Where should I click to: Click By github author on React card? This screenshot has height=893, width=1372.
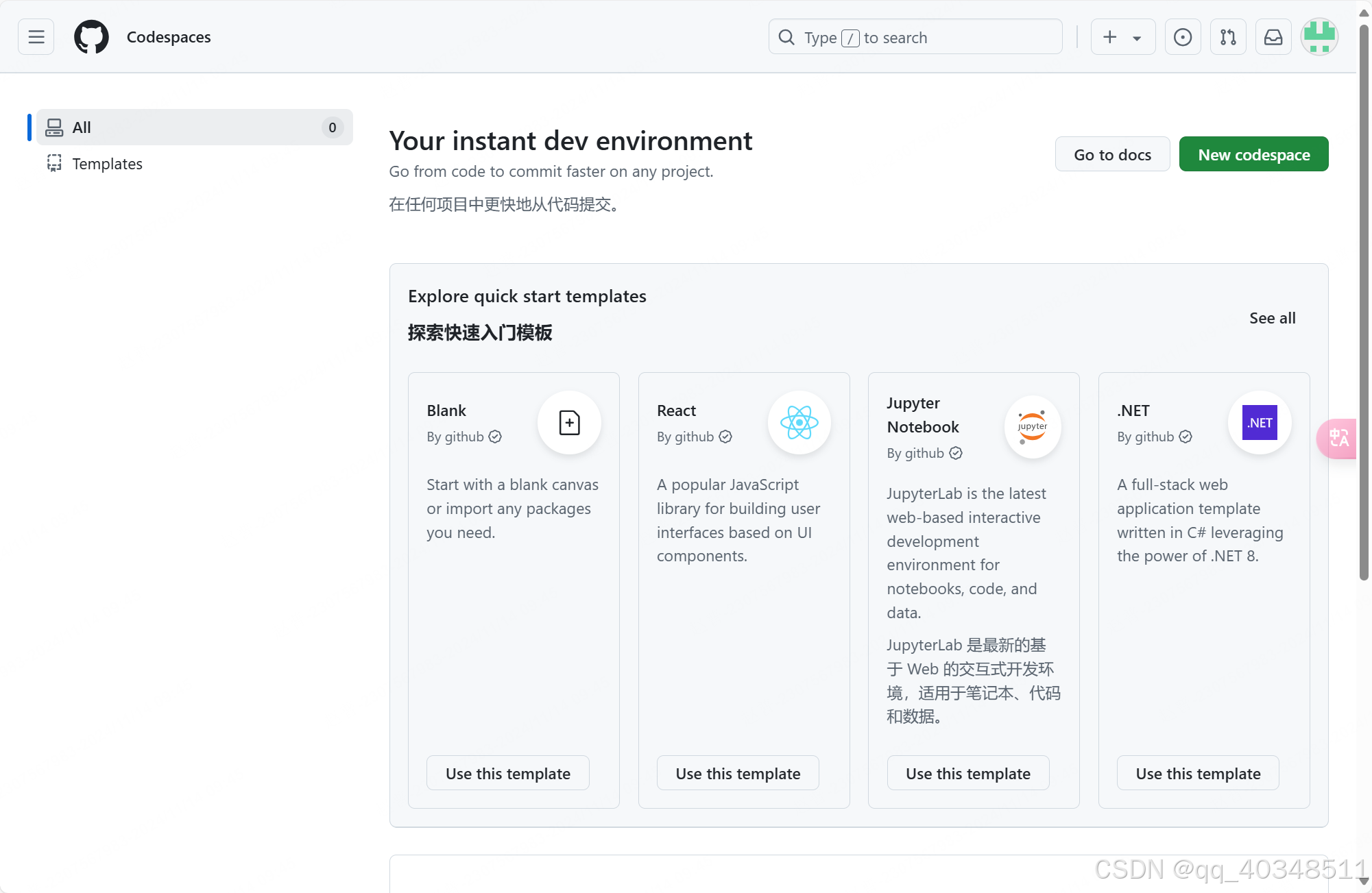coord(685,437)
